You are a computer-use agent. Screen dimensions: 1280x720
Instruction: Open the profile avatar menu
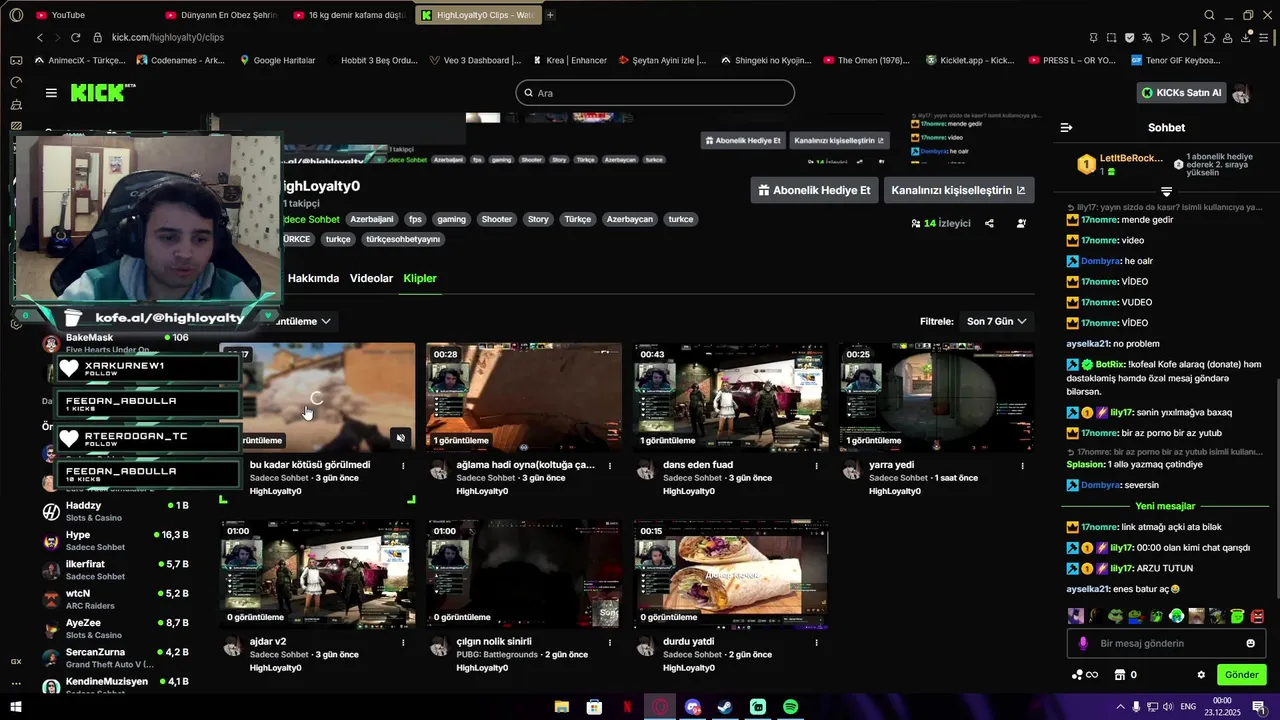(x=1241, y=93)
